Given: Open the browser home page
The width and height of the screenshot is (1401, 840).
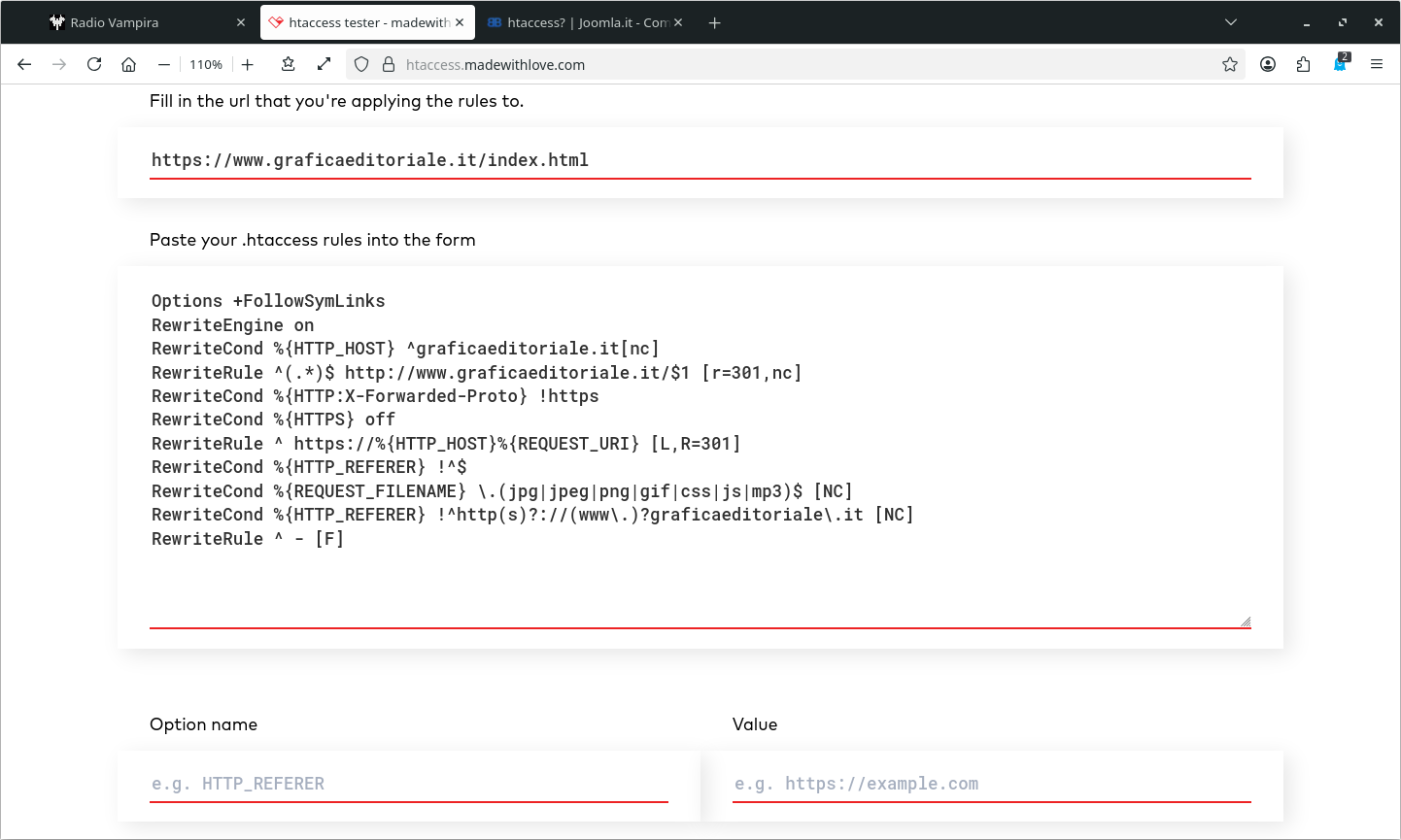Looking at the screenshot, I should coord(128,64).
